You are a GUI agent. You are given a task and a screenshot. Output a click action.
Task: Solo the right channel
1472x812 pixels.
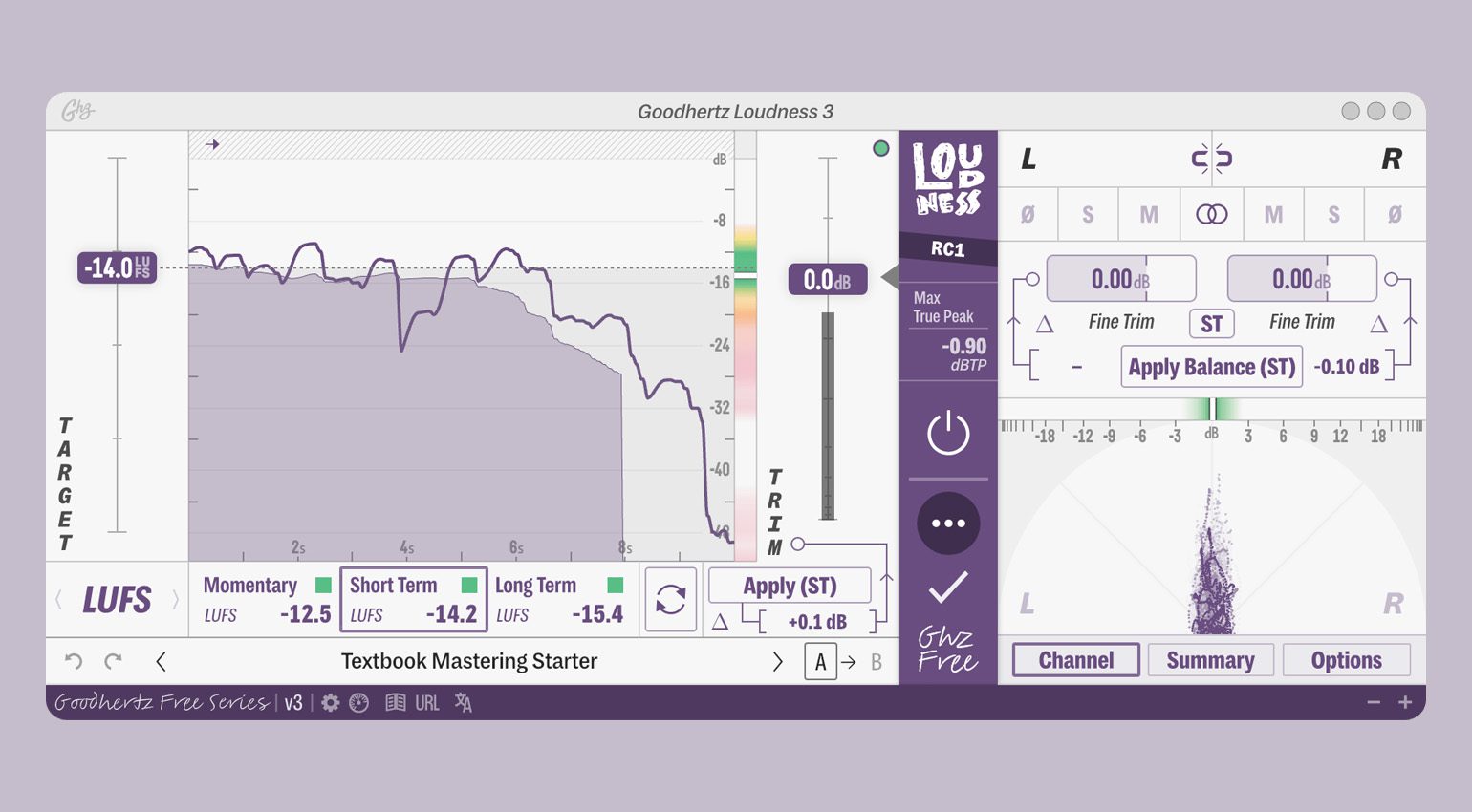coord(1333,215)
